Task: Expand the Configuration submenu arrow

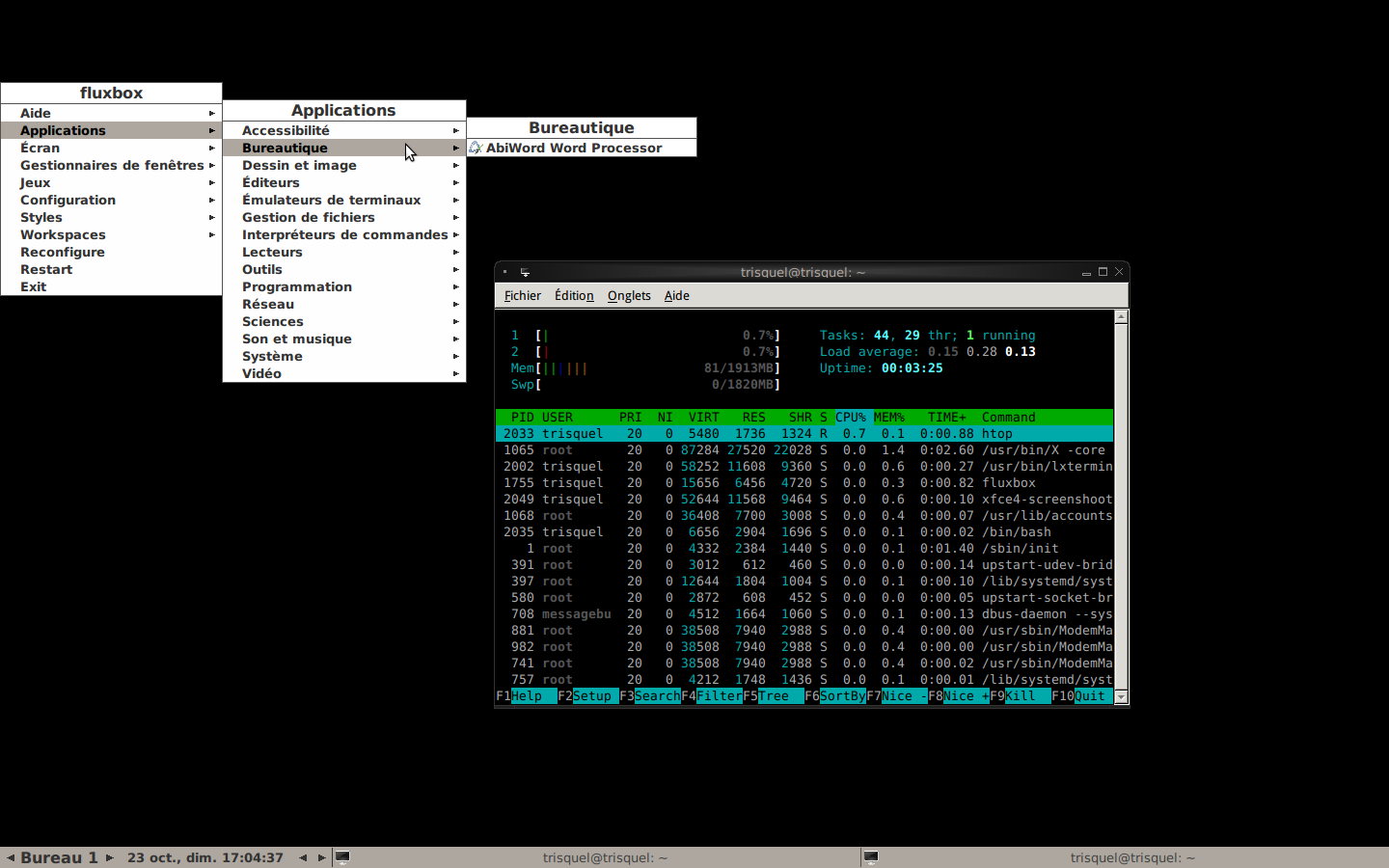Action: click(x=211, y=200)
